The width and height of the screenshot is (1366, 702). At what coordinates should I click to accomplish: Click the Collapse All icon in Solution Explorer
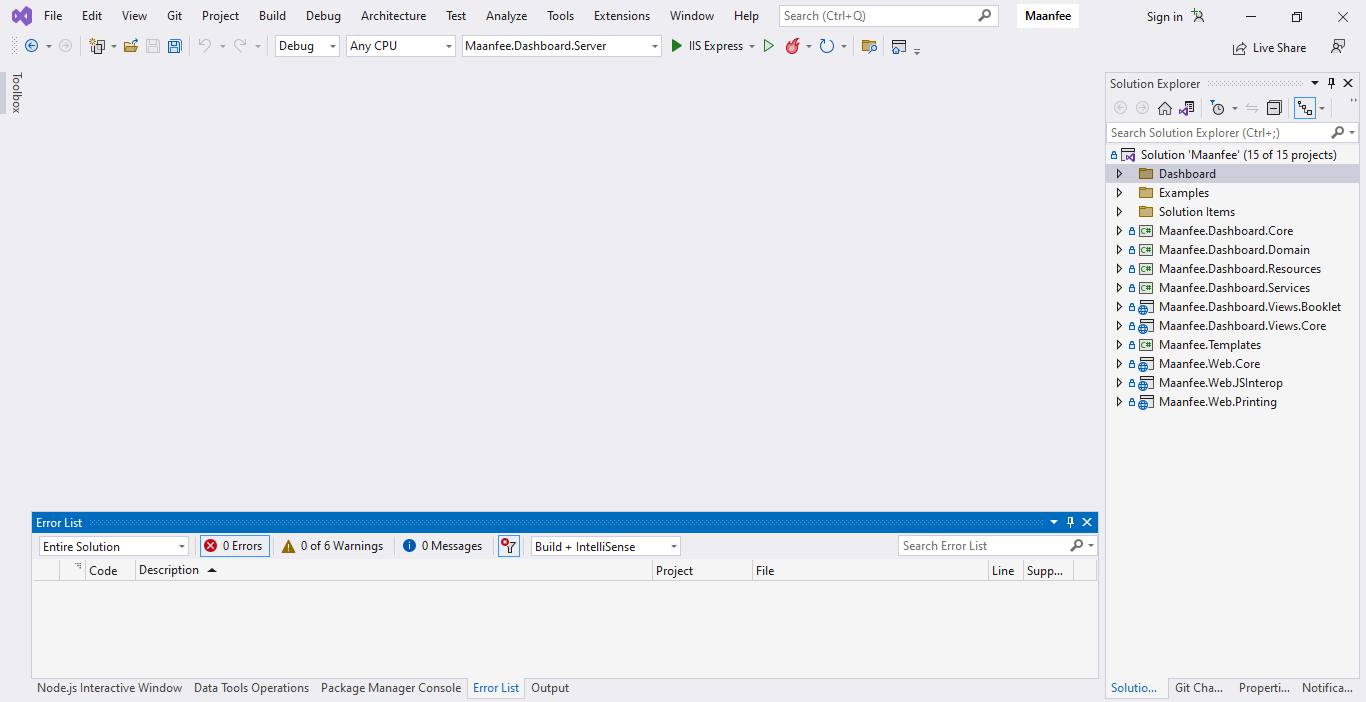click(1274, 108)
